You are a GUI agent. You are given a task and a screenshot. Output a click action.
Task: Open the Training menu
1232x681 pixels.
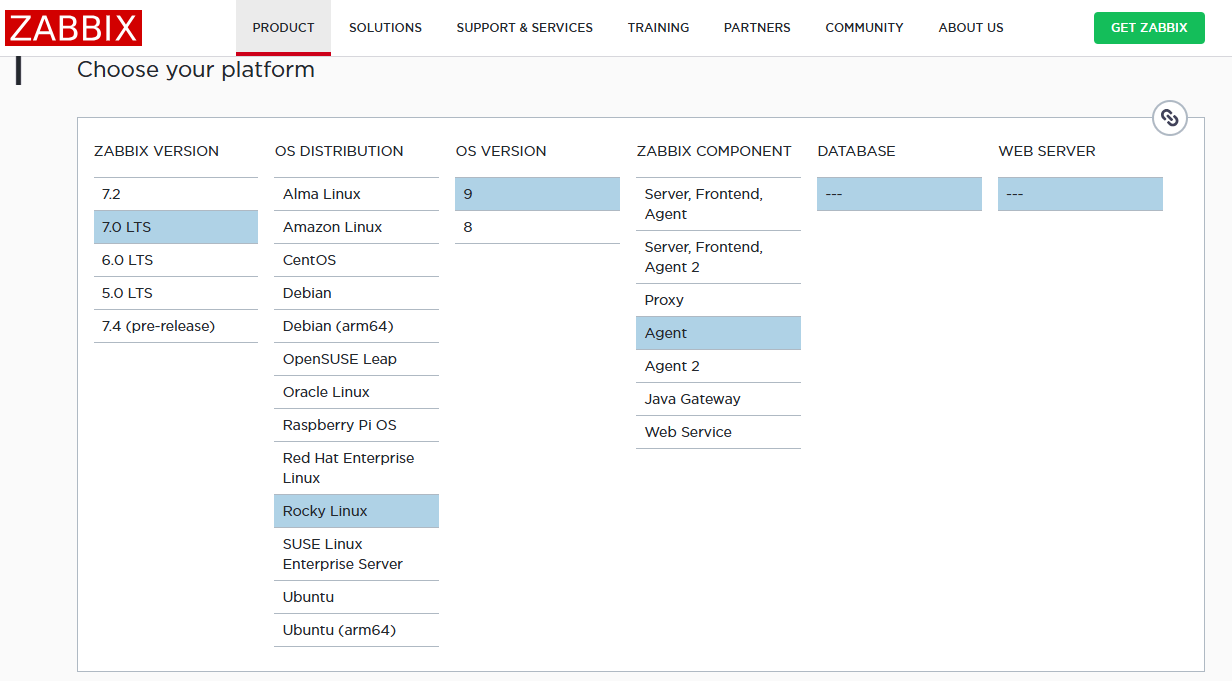click(658, 28)
